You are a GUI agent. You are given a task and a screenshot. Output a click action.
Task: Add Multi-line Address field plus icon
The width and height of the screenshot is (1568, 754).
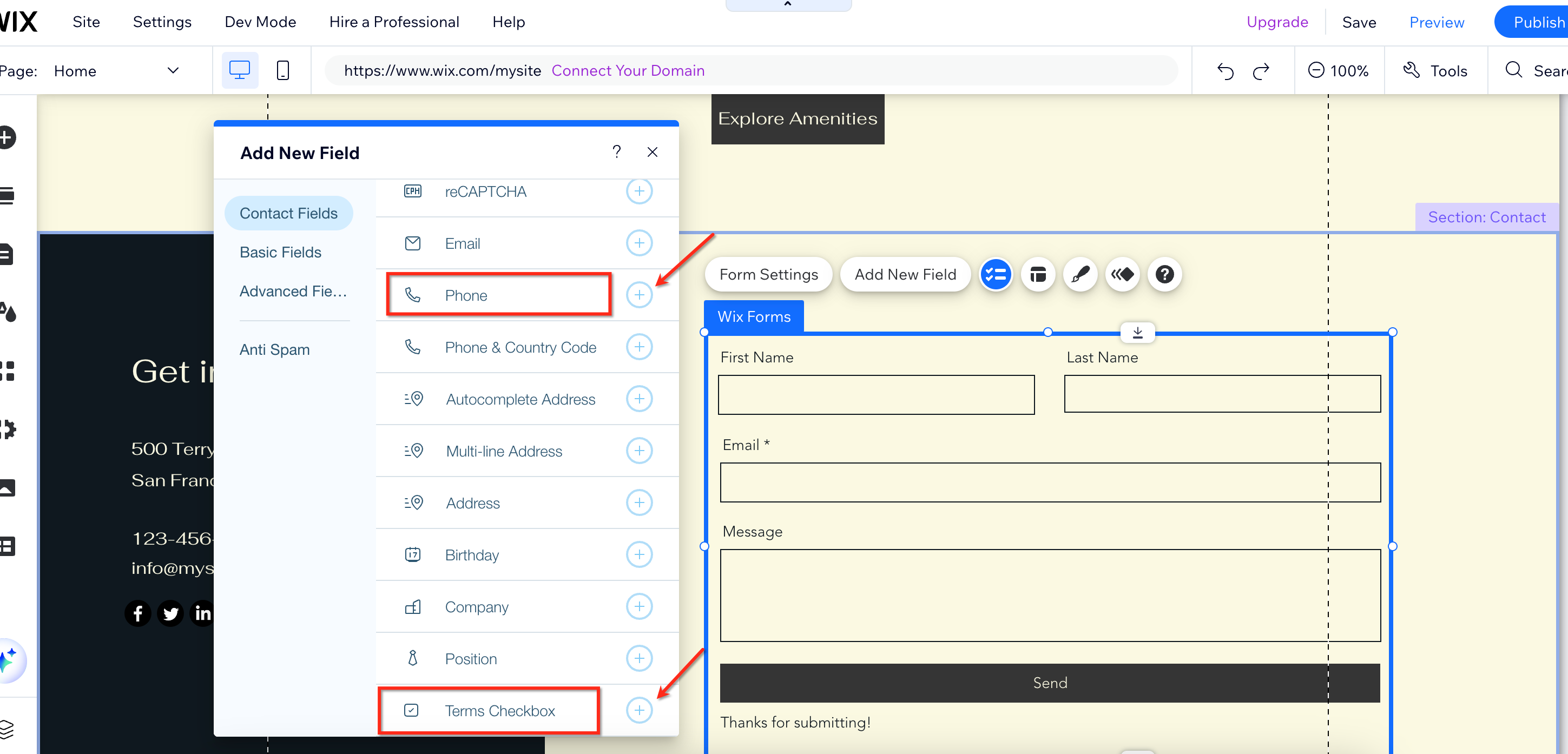[x=639, y=451]
